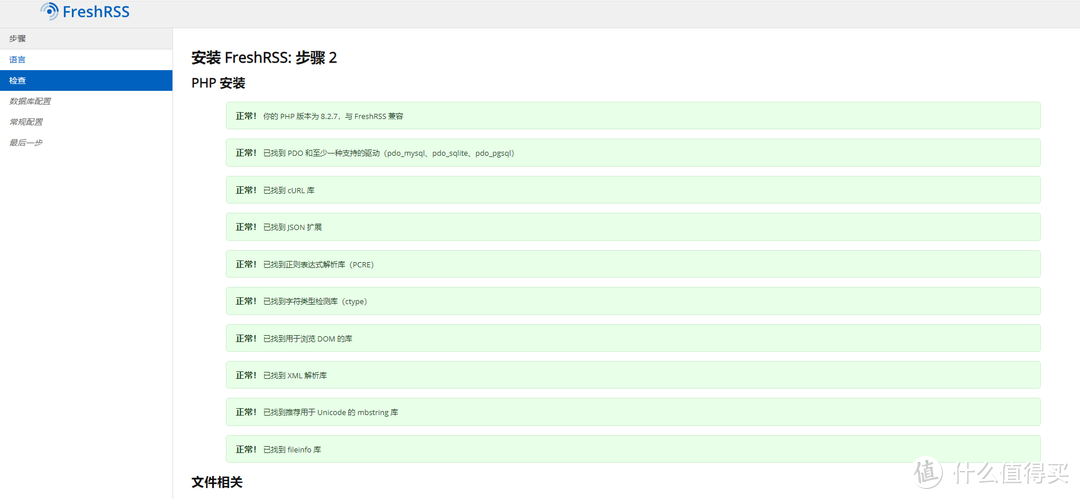Click the PHP 版本为 8.2.7 status message
The image size is (1080, 499).
(633, 116)
